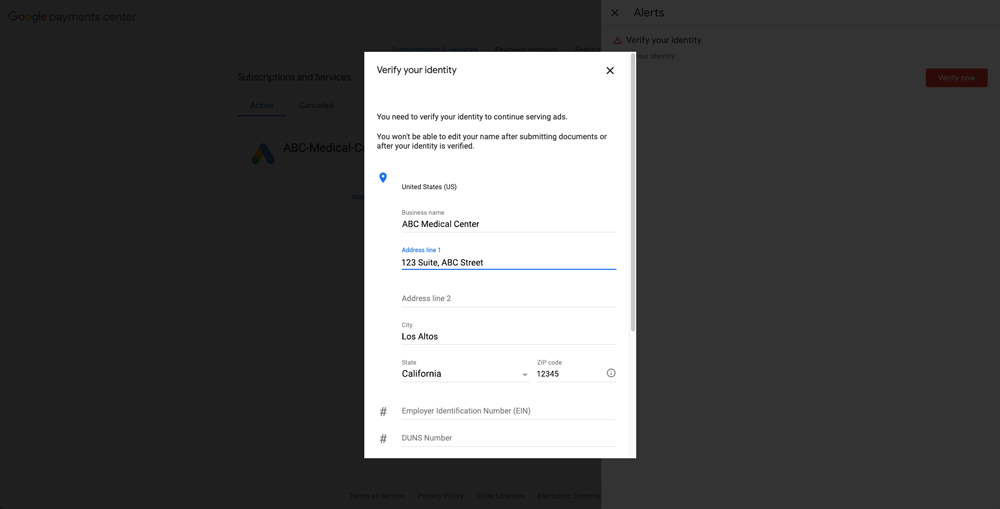1000x509 pixels.
Task: Click the blue location pin icon
Action: coord(383,177)
